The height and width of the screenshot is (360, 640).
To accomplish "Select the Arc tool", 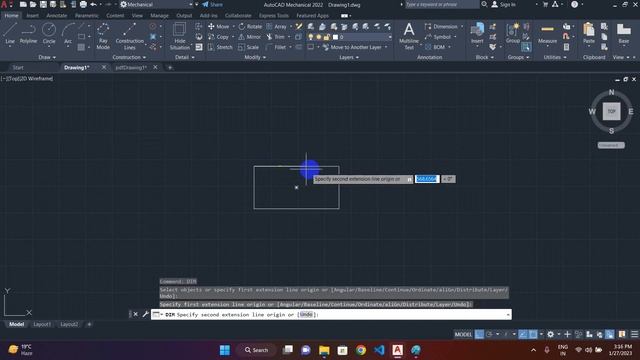I will tap(68, 33).
